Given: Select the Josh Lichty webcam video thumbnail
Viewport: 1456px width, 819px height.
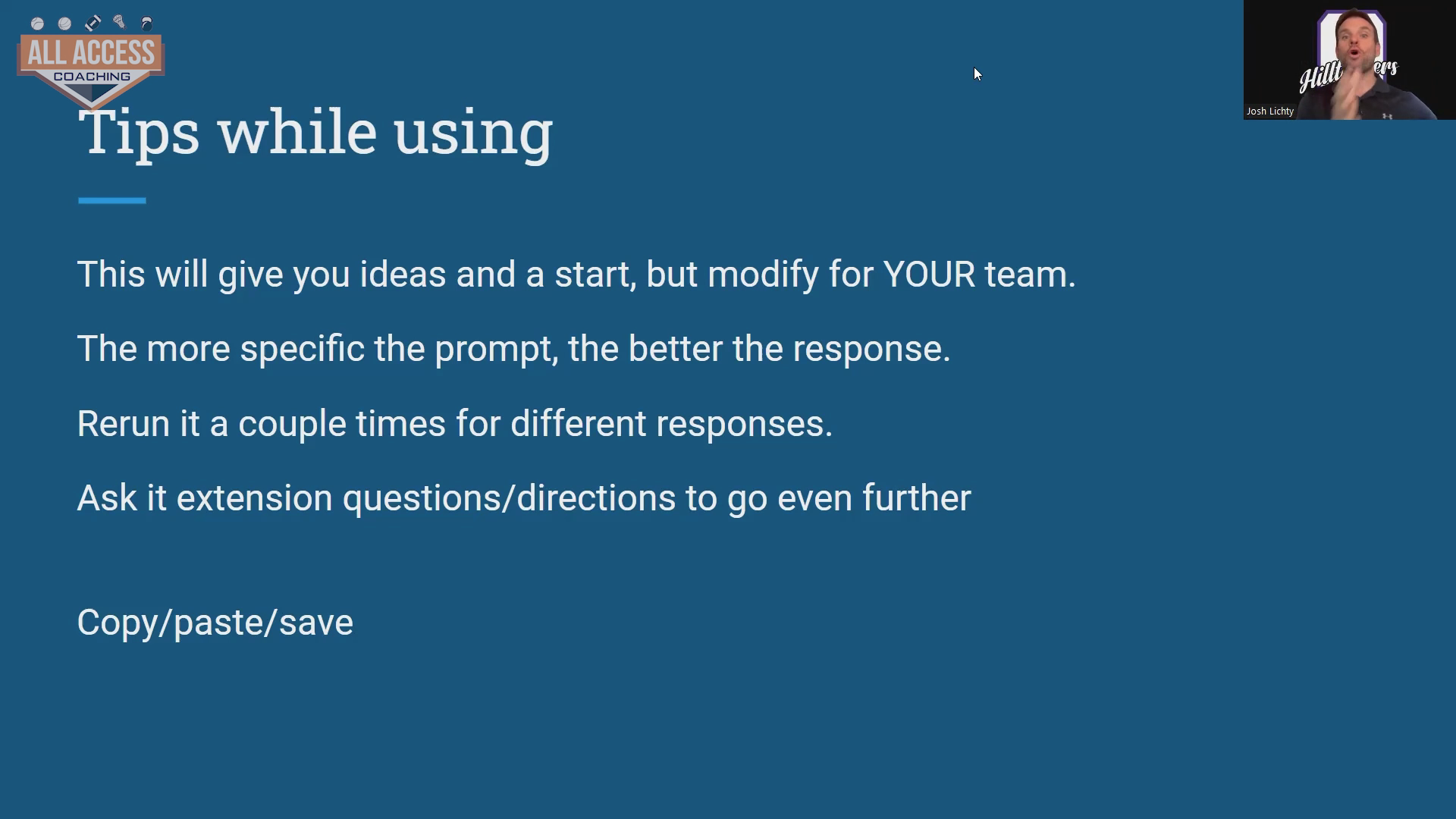Looking at the screenshot, I should point(1350,60).
